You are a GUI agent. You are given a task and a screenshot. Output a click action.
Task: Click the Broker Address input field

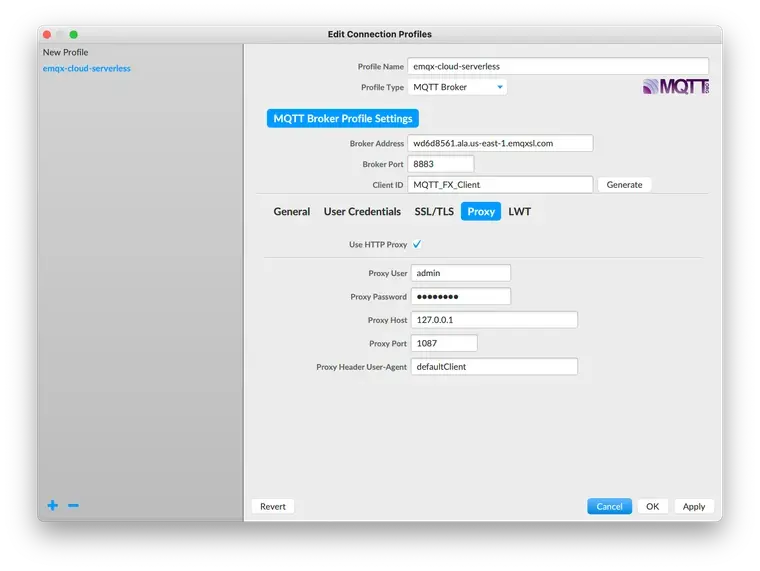point(500,143)
